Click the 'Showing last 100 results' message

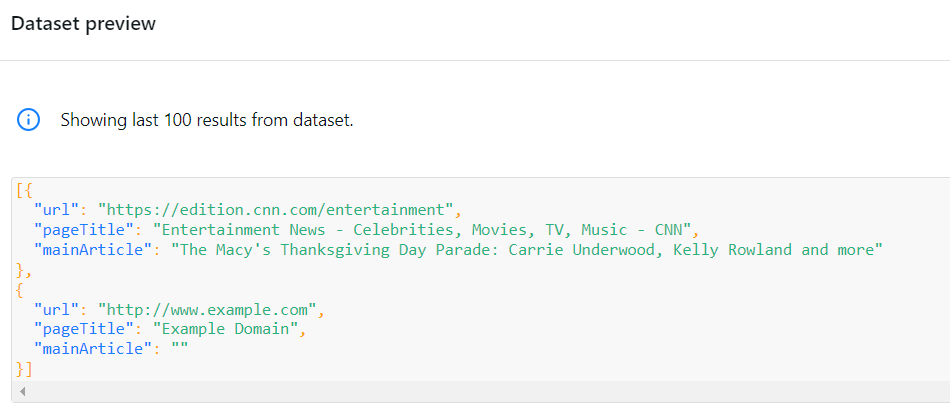tap(207, 120)
